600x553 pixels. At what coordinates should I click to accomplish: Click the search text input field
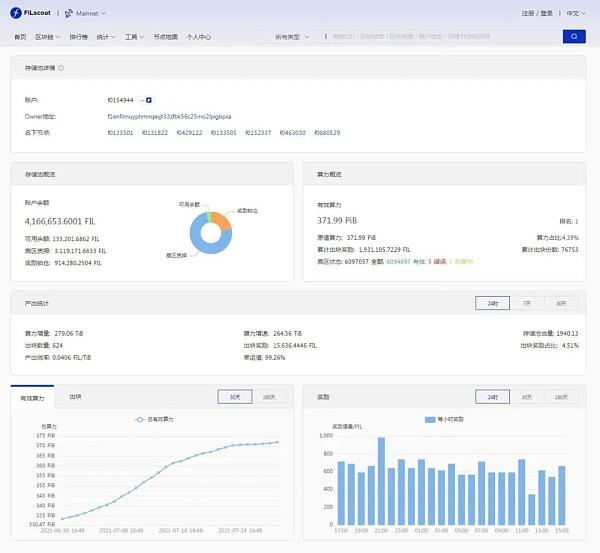click(444, 36)
